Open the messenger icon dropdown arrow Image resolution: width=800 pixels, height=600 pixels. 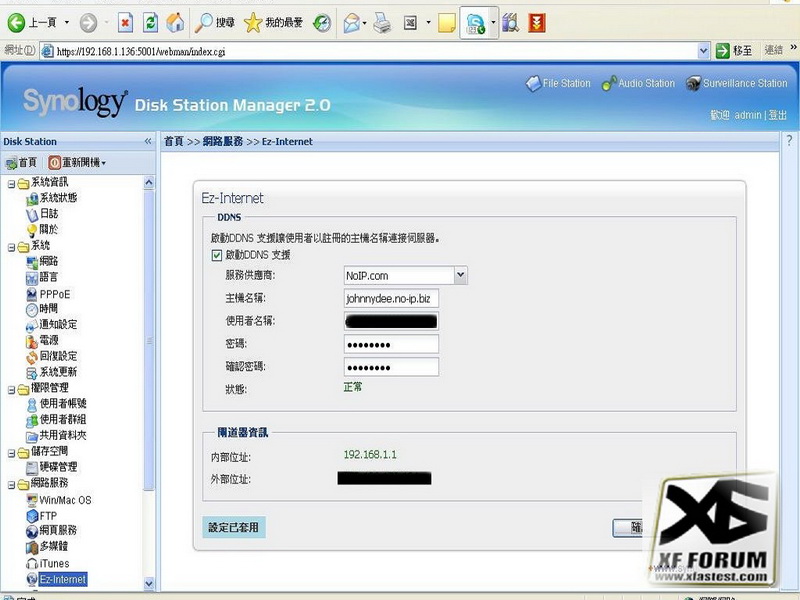point(493,22)
